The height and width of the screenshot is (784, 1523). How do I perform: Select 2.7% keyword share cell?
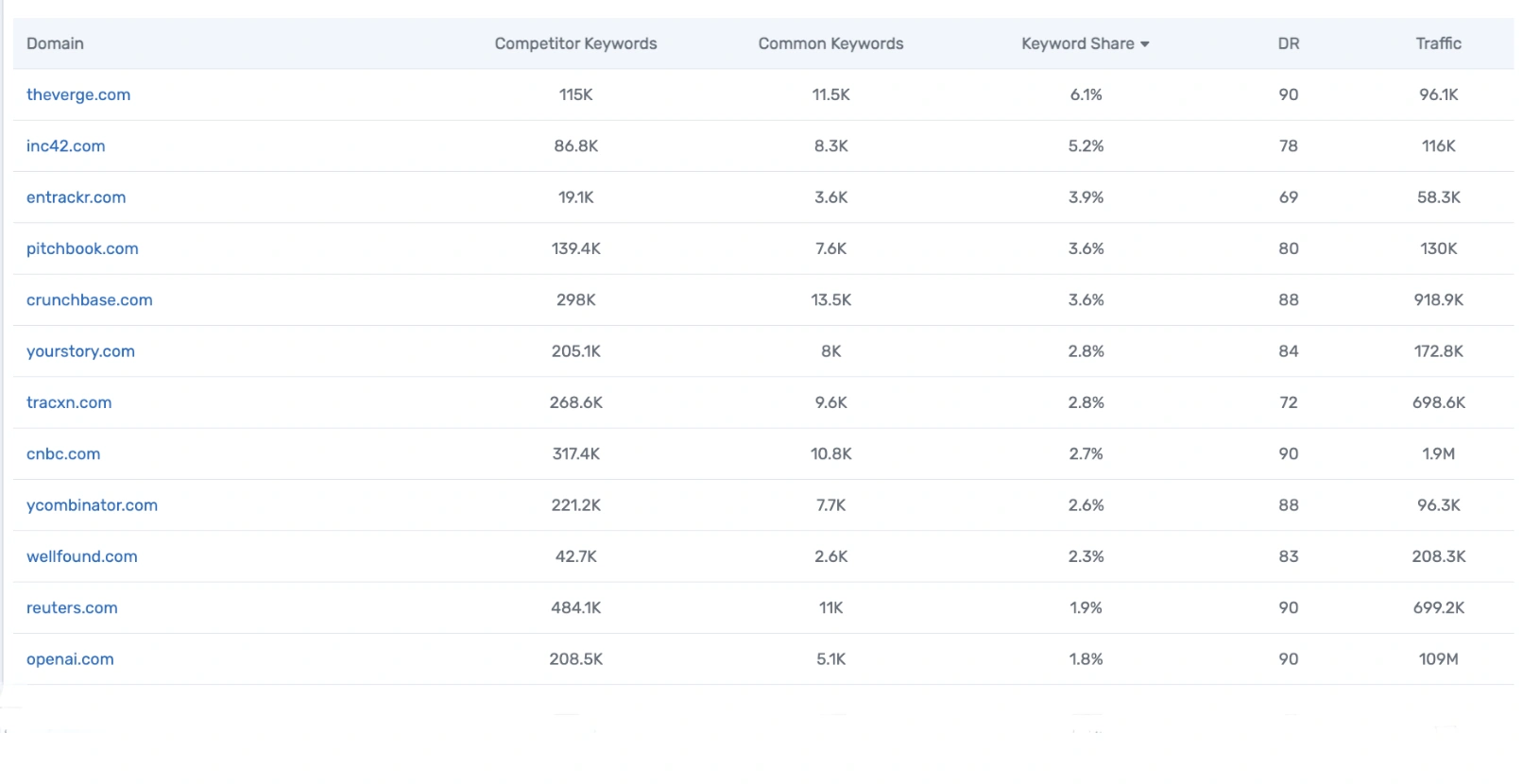[1086, 453]
